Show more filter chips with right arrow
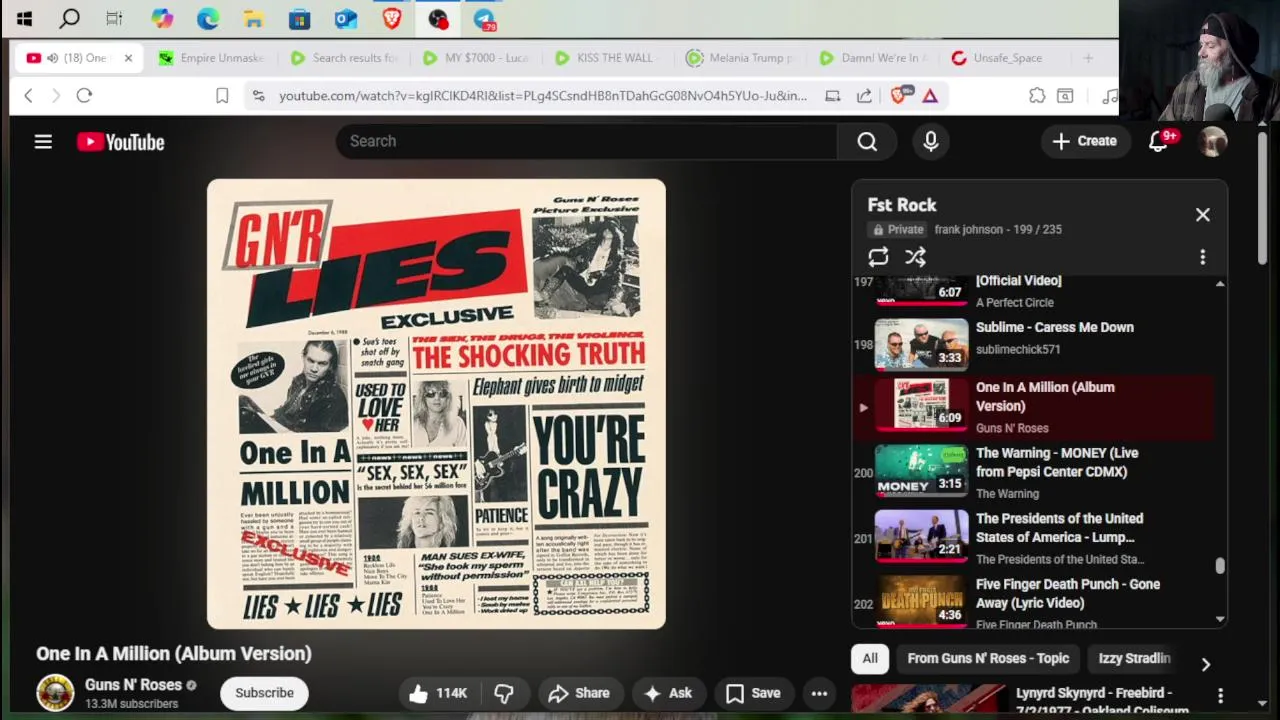Screen dimensions: 1280x720 click(1206, 665)
